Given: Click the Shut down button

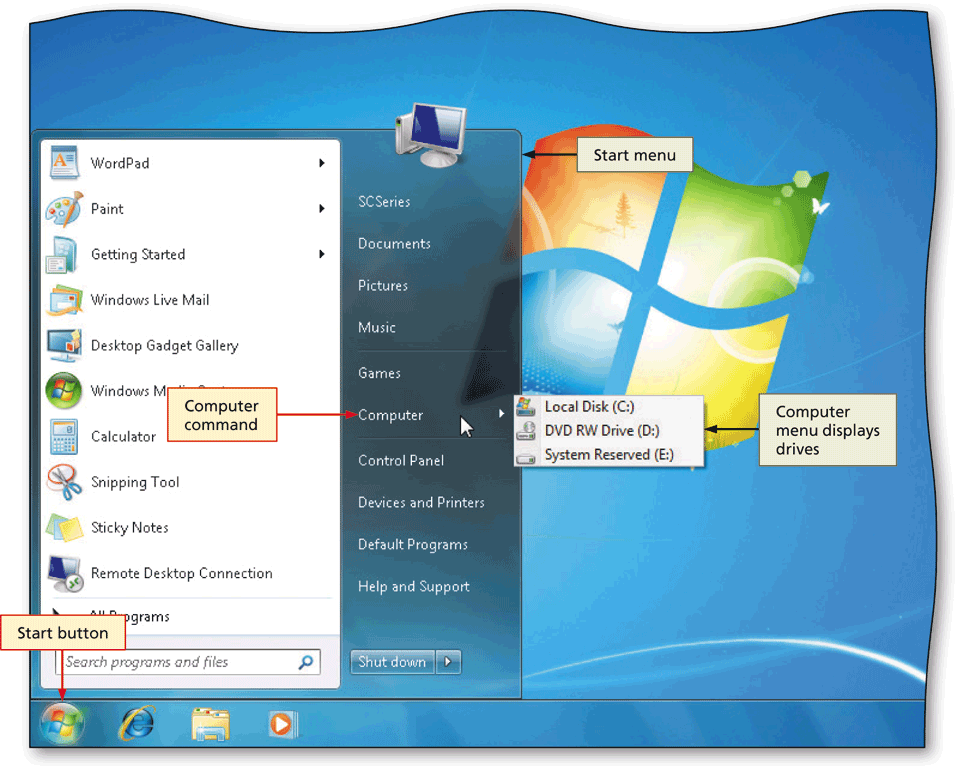Looking at the screenshot, I should [392, 662].
